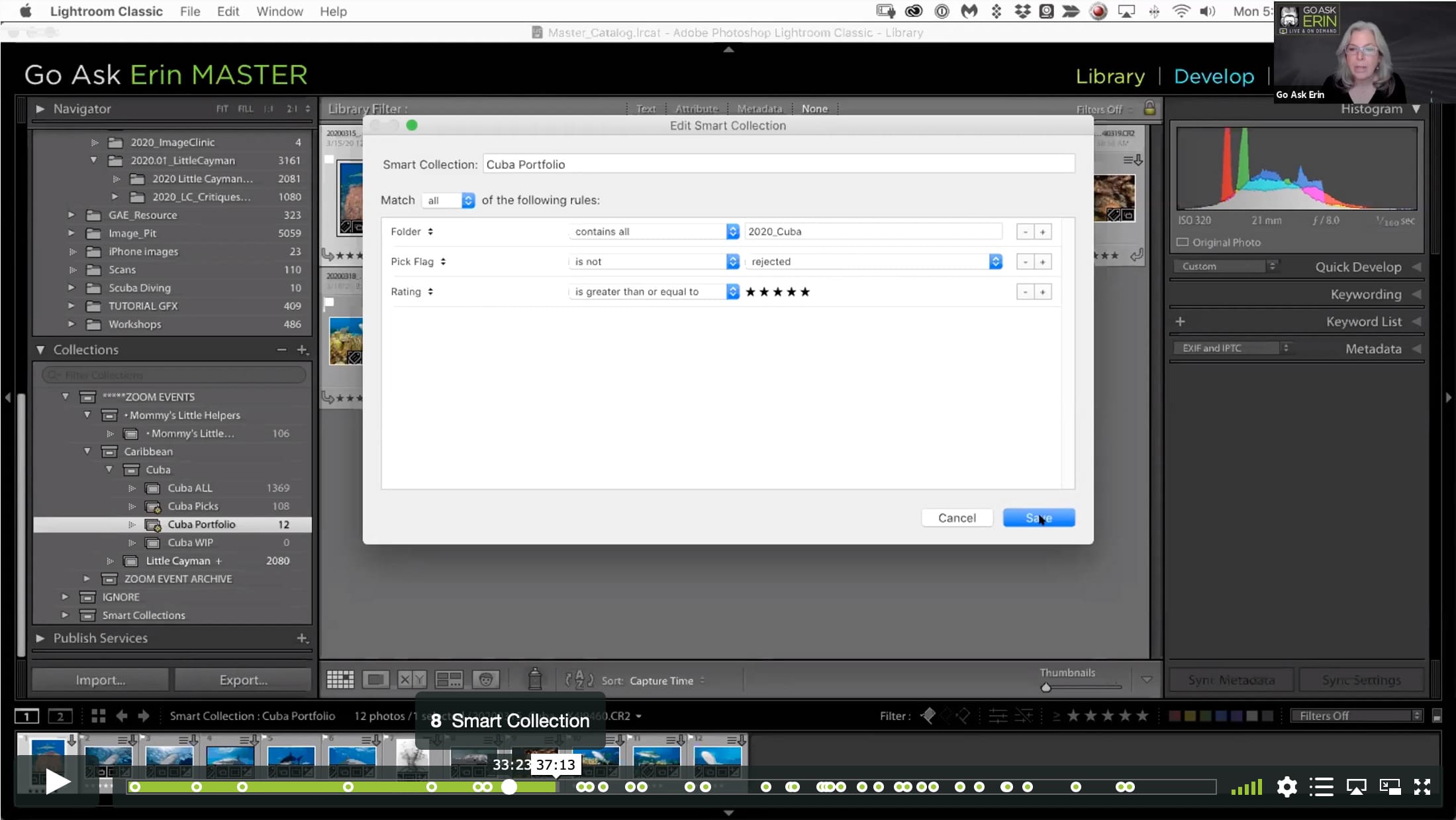Open the Edit menu
1456x820 pixels.
pos(228,11)
